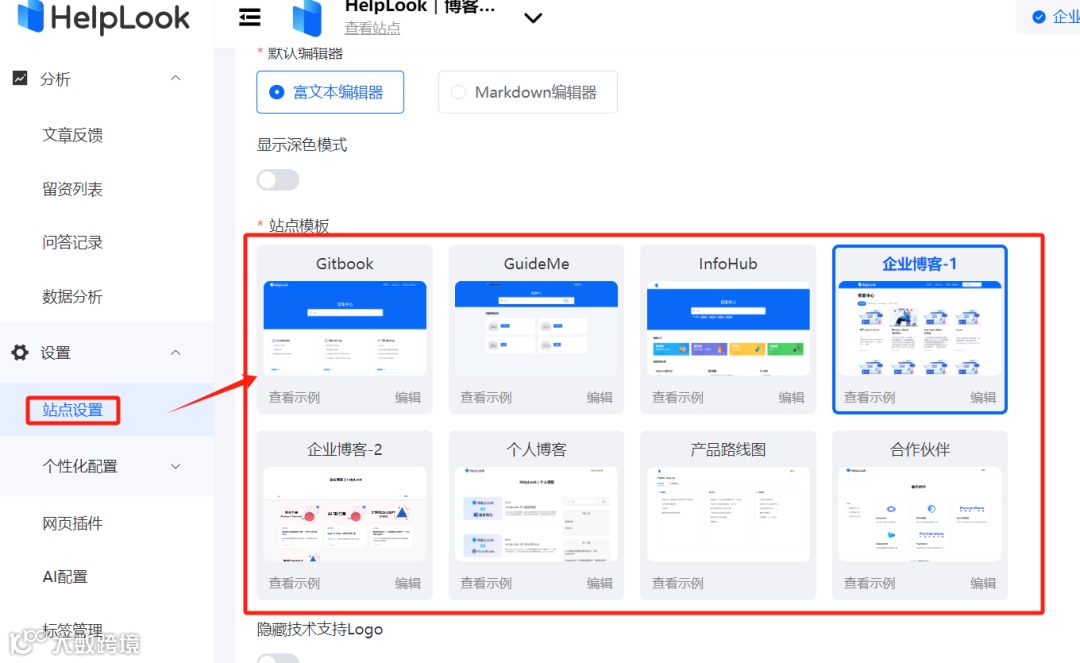Select the 分析 chart icon in sidebar
The width and height of the screenshot is (1080, 663).
coord(22,78)
